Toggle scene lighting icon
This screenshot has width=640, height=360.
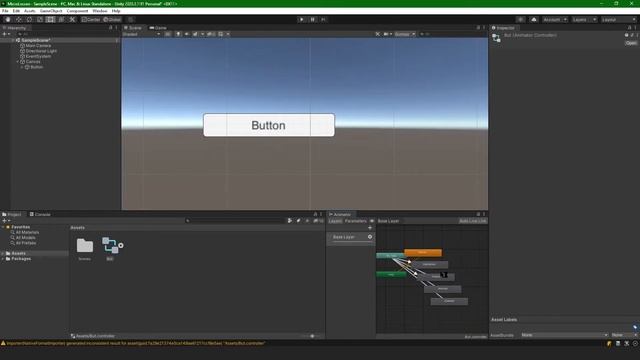pos(178,34)
